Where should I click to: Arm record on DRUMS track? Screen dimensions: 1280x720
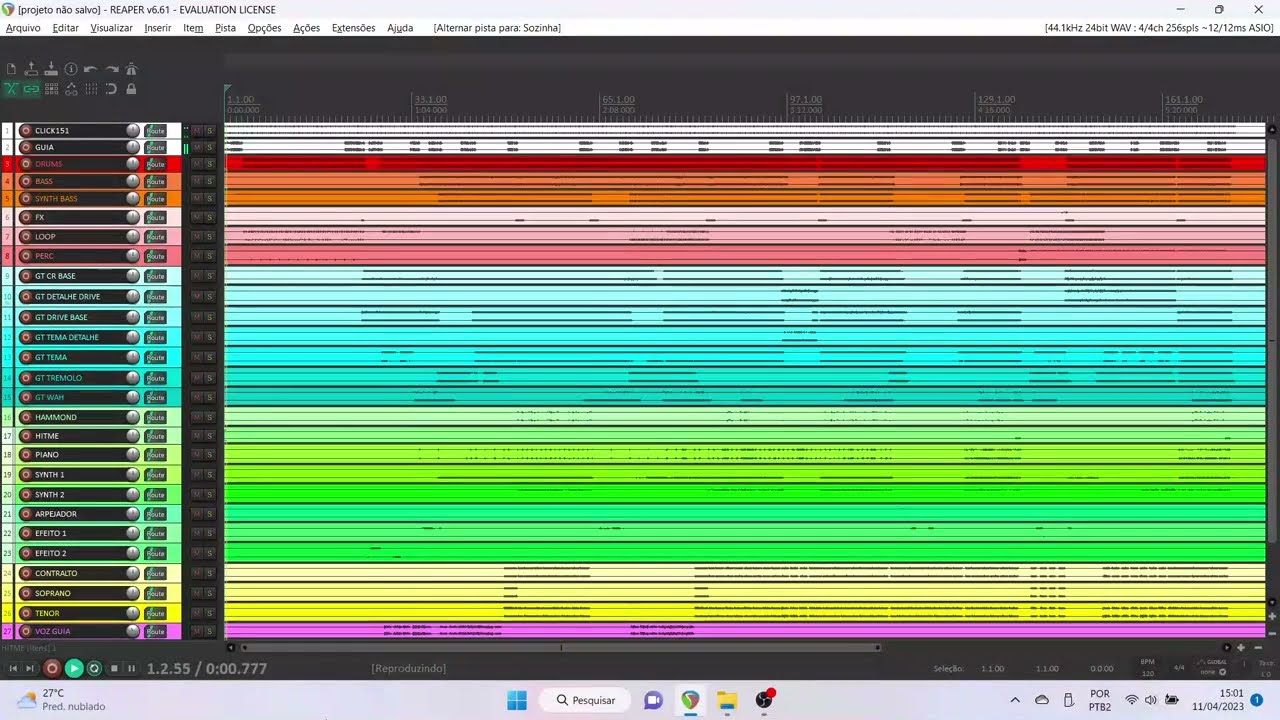26,164
